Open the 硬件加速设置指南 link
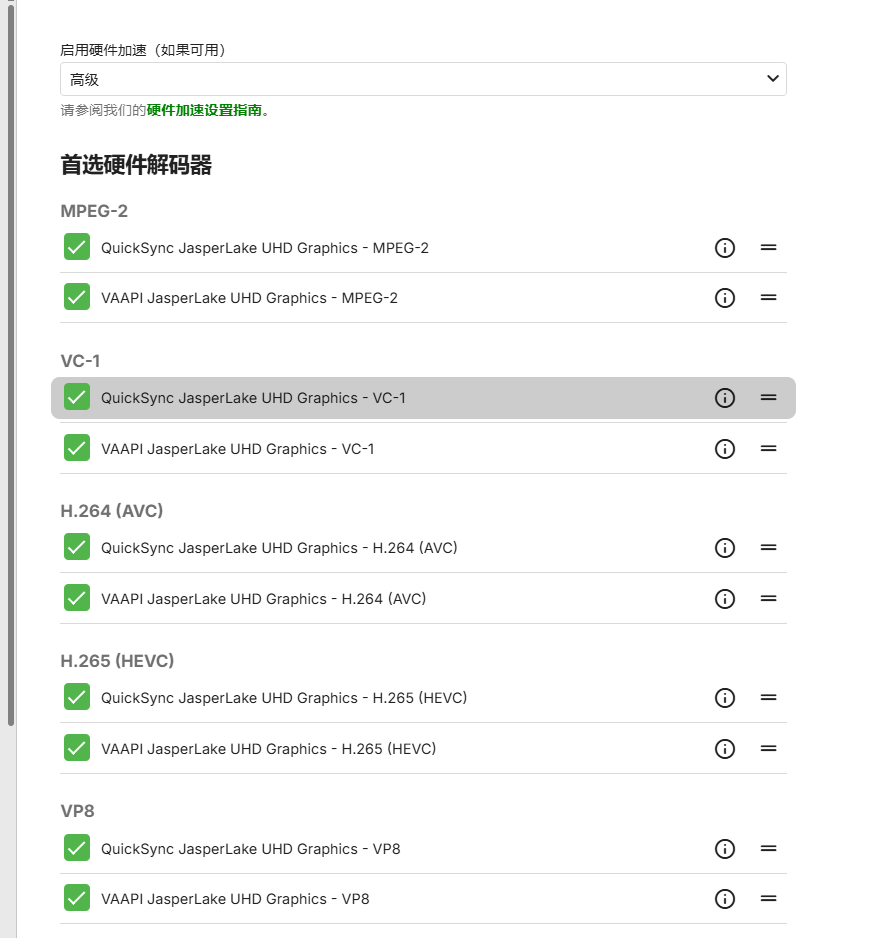Screen dimensions: 881x938 pyautogui.click(x=204, y=110)
